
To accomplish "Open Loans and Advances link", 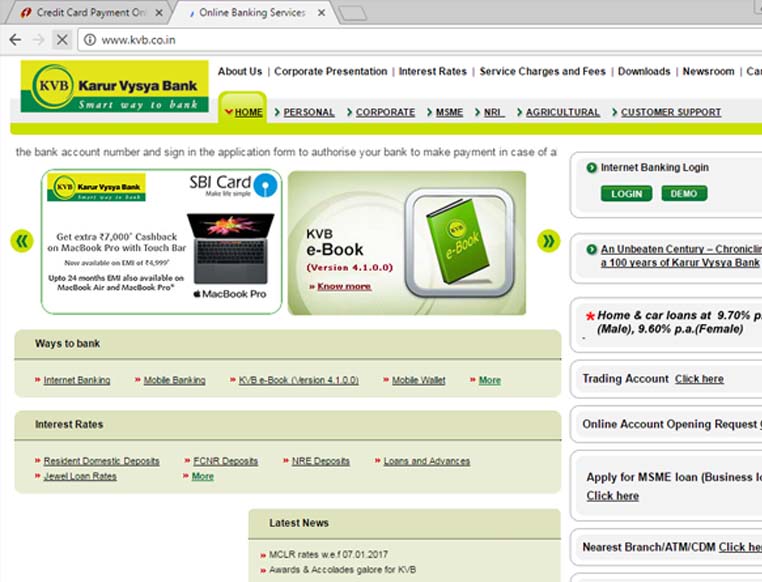I will click(427, 461).
